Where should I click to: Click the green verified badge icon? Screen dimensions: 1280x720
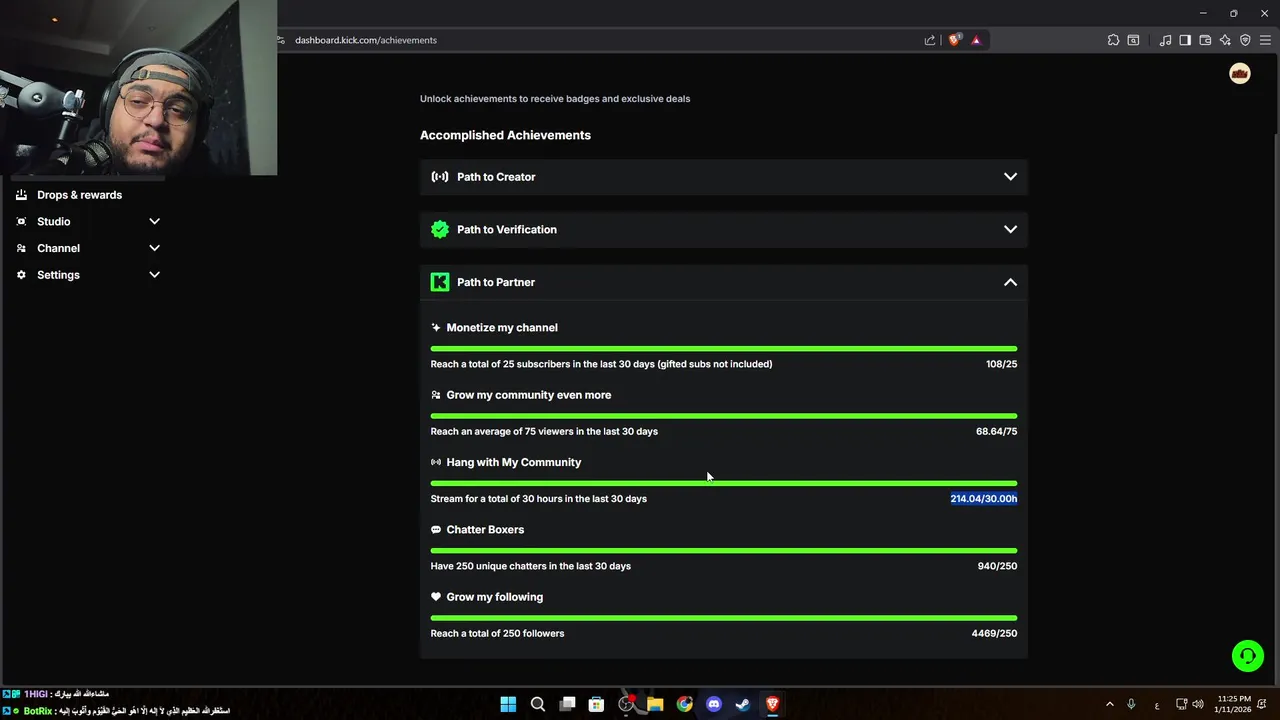click(440, 229)
